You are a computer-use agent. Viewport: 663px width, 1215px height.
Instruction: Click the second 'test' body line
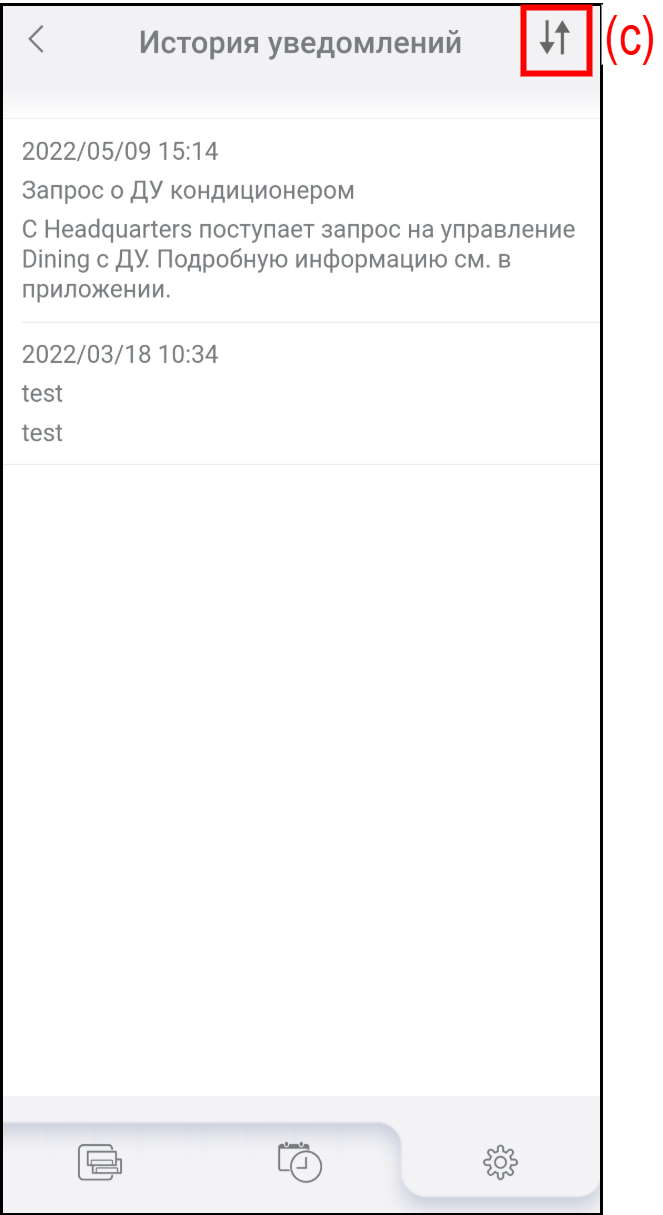click(42, 433)
